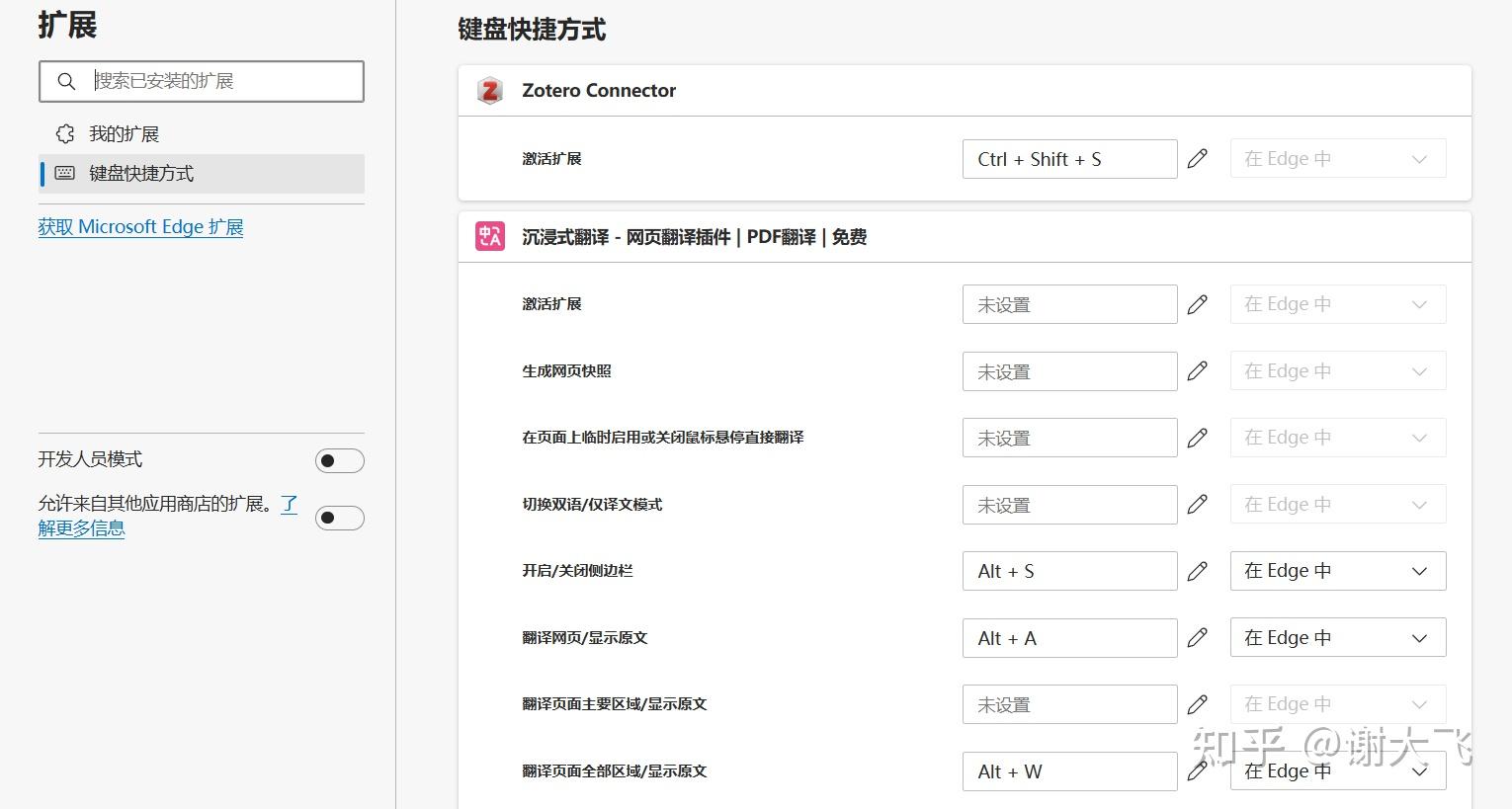Edit shortcut for 切换双语/仅译文模式
This screenshot has width=1512, height=809.
point(1197,505)
